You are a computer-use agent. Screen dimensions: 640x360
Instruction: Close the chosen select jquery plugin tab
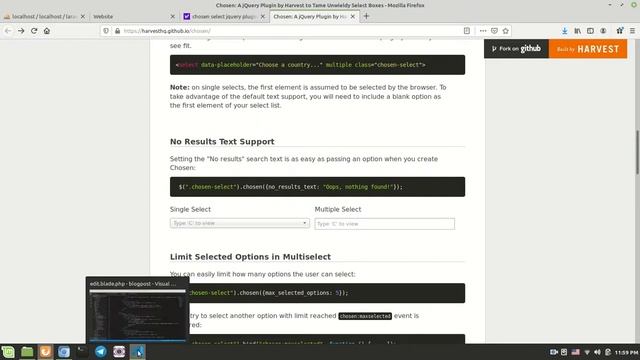coord(263,16)
